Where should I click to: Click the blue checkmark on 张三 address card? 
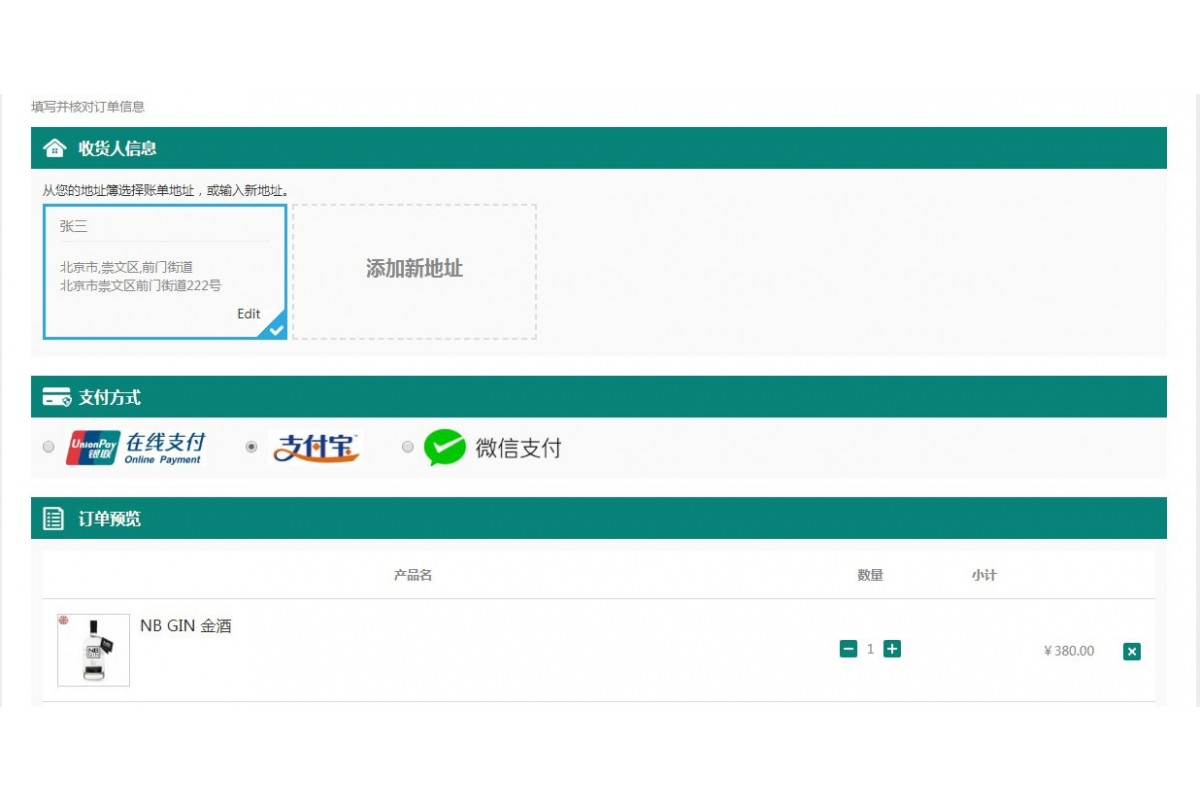[276, 329]
